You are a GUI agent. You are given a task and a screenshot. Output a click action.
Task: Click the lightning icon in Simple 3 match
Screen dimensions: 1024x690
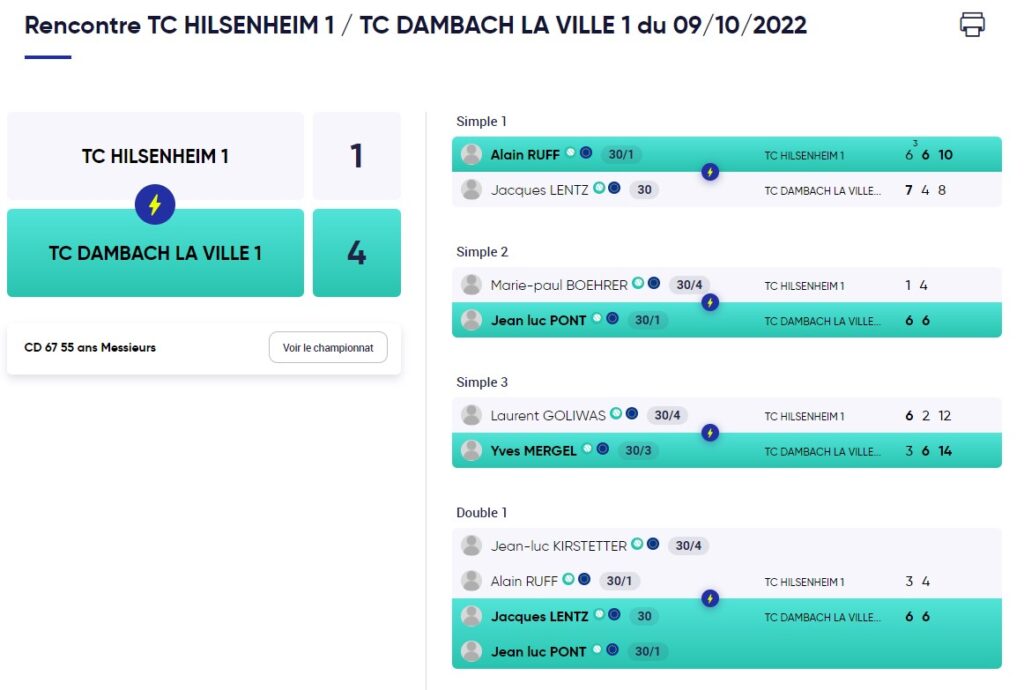tap(710, 433)
